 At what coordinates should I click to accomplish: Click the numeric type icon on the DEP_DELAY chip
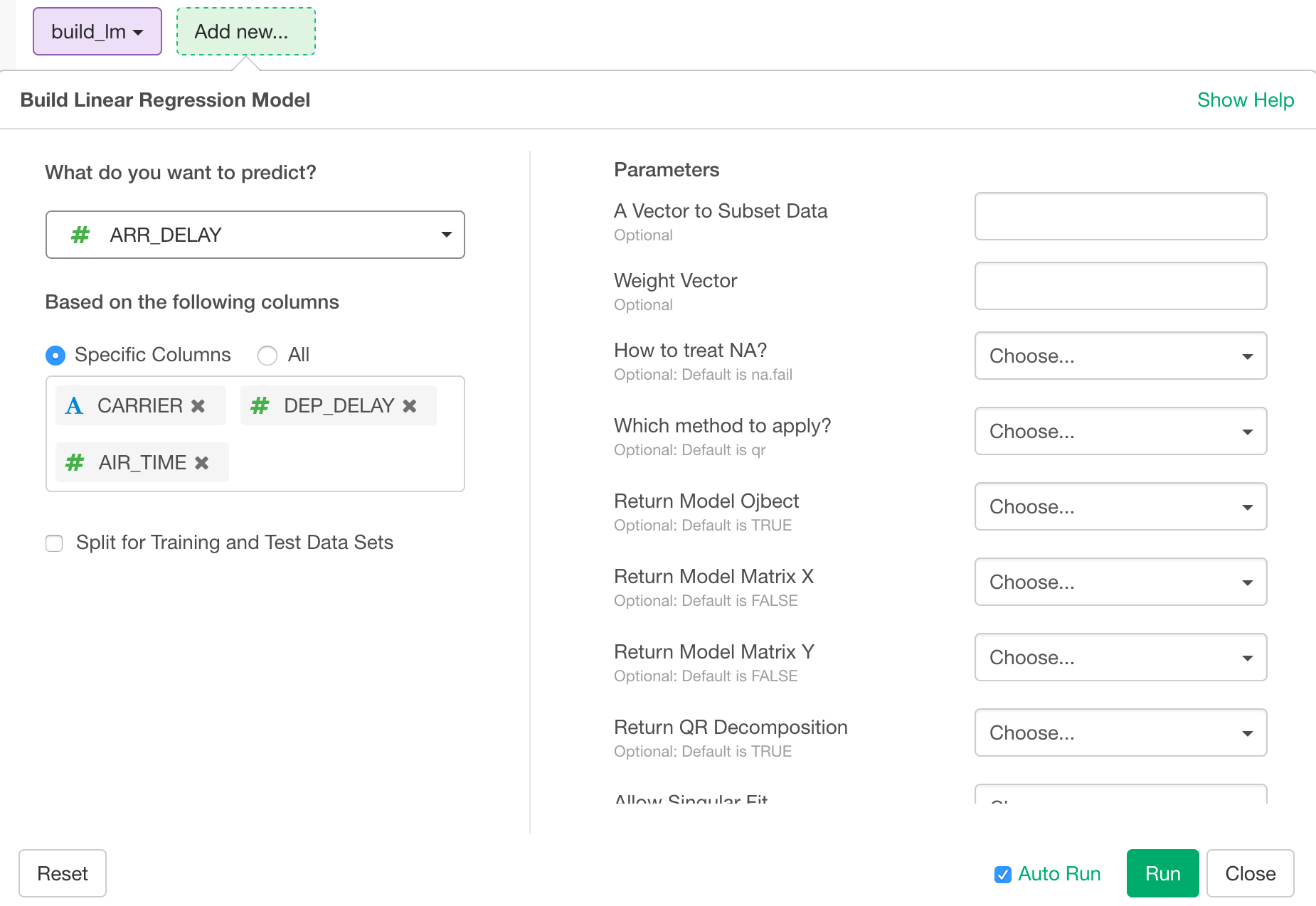(259, 405)
